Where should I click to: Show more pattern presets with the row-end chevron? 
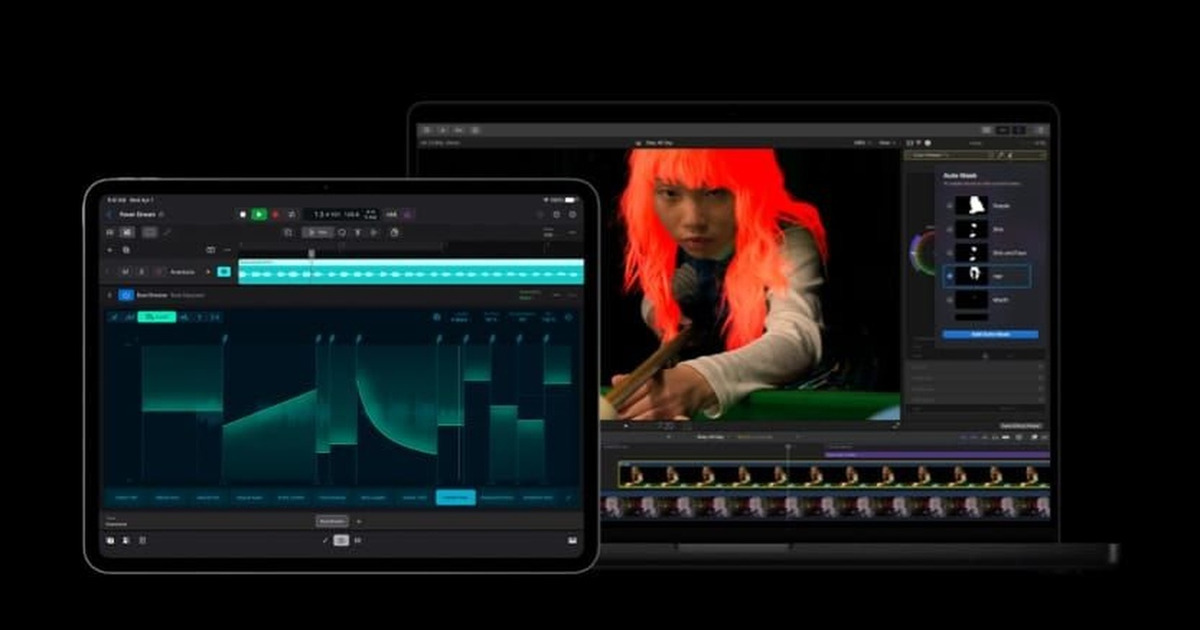click(569, 497)
